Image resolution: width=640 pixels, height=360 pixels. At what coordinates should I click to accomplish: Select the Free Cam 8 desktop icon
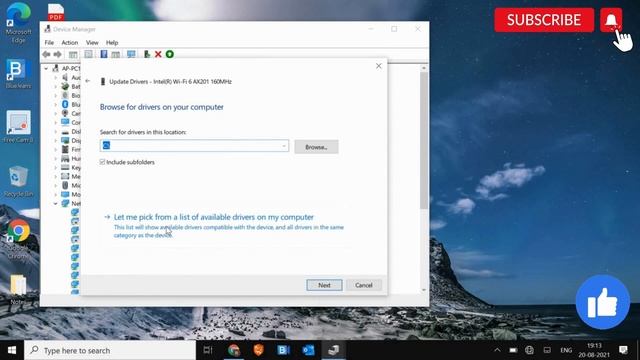[18, 127]
